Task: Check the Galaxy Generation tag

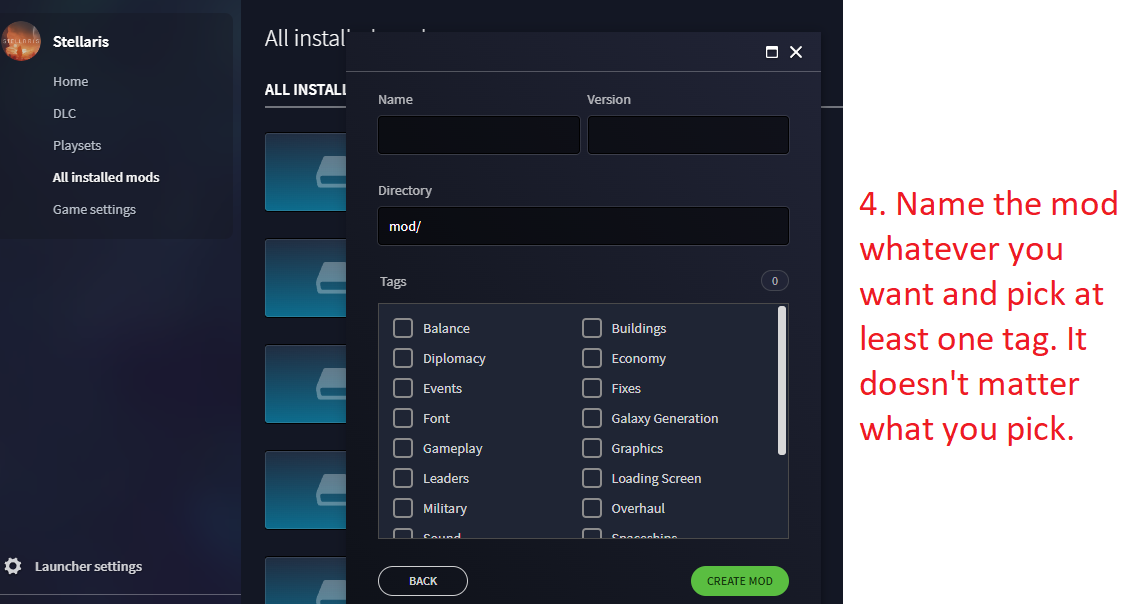Action: [591, 418]
